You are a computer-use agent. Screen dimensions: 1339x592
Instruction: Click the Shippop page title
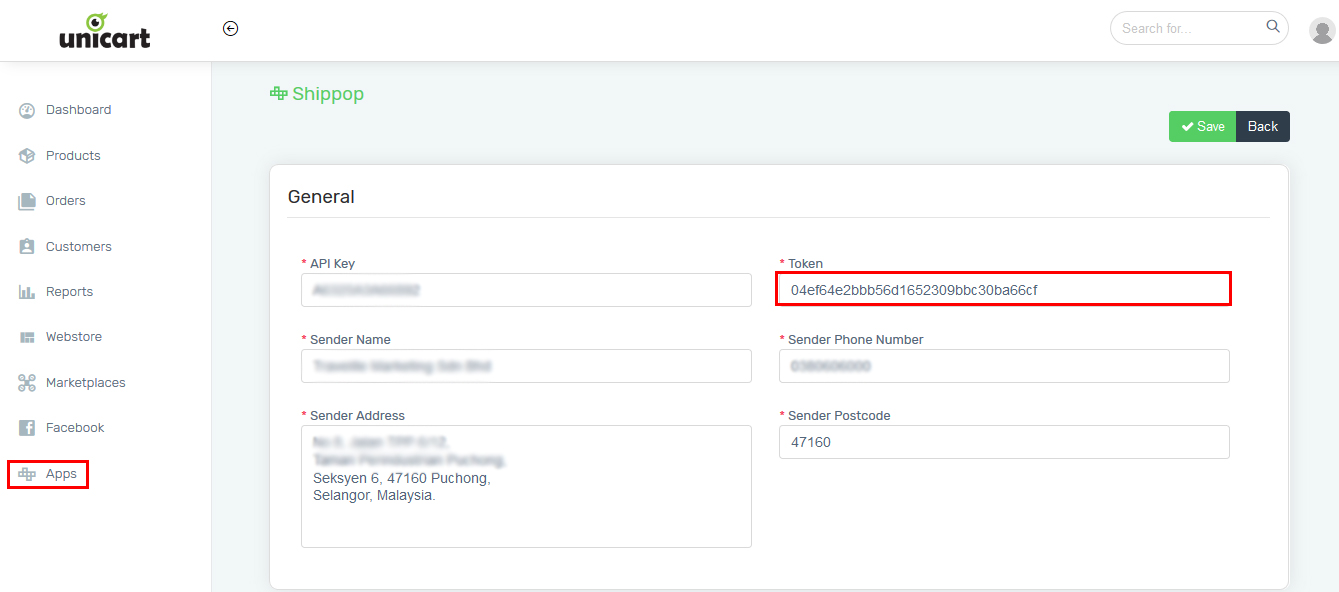[x=328, y=94]
